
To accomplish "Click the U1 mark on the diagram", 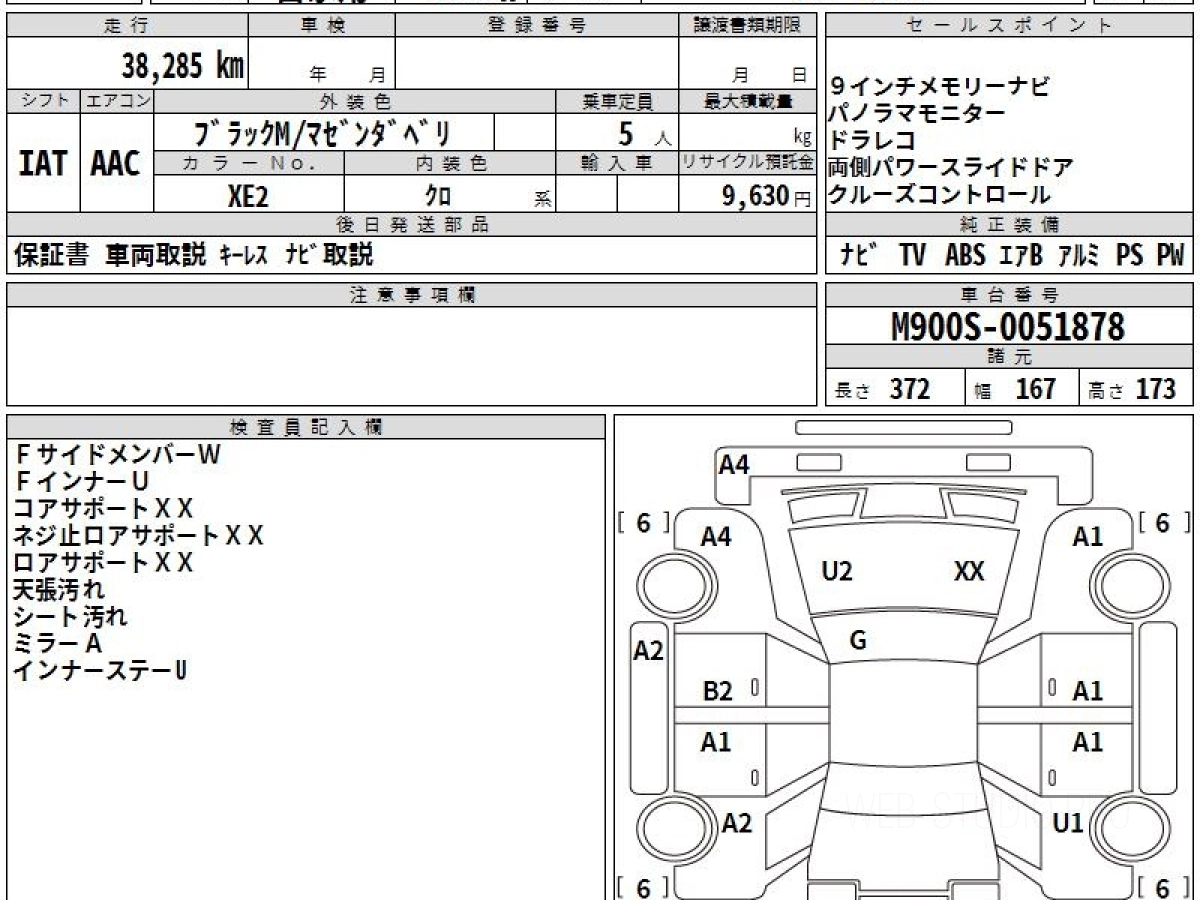I will point(1068,824).
